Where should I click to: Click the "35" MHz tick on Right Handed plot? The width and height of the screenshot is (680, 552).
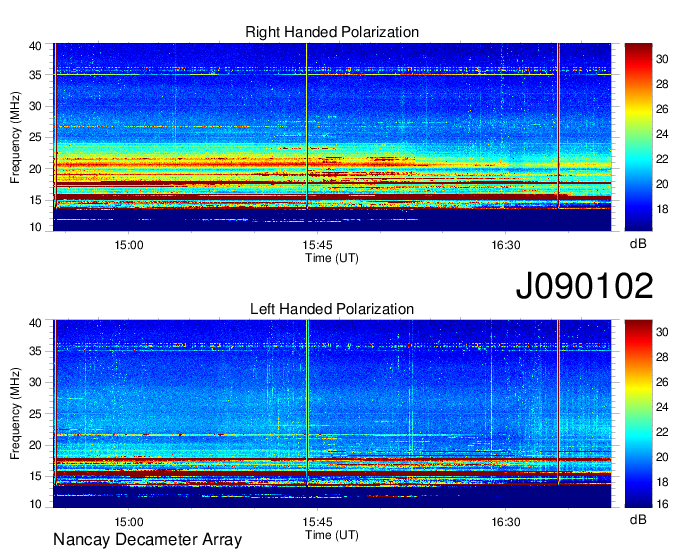[35, 75]
